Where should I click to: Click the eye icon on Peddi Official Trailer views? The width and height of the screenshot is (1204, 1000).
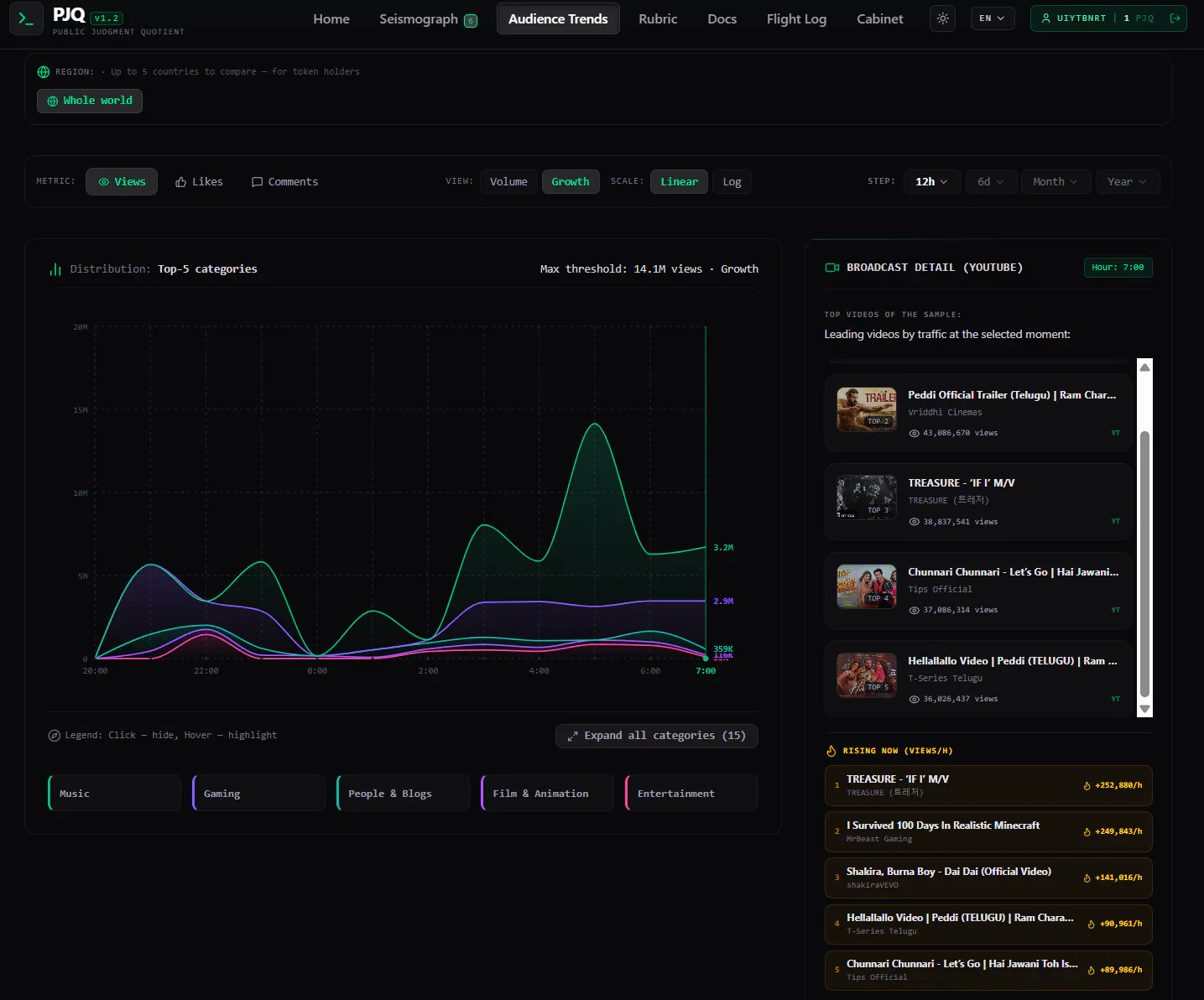click(915, 434)
